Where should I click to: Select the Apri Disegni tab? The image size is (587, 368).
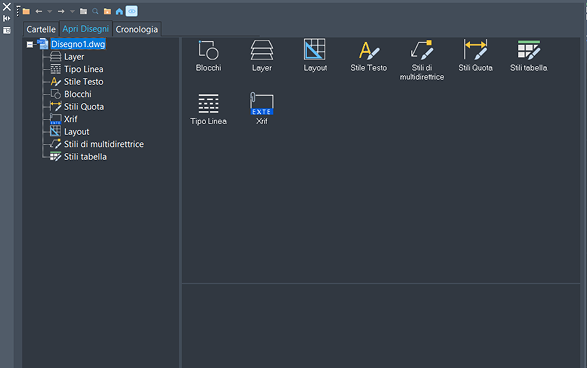86,29
